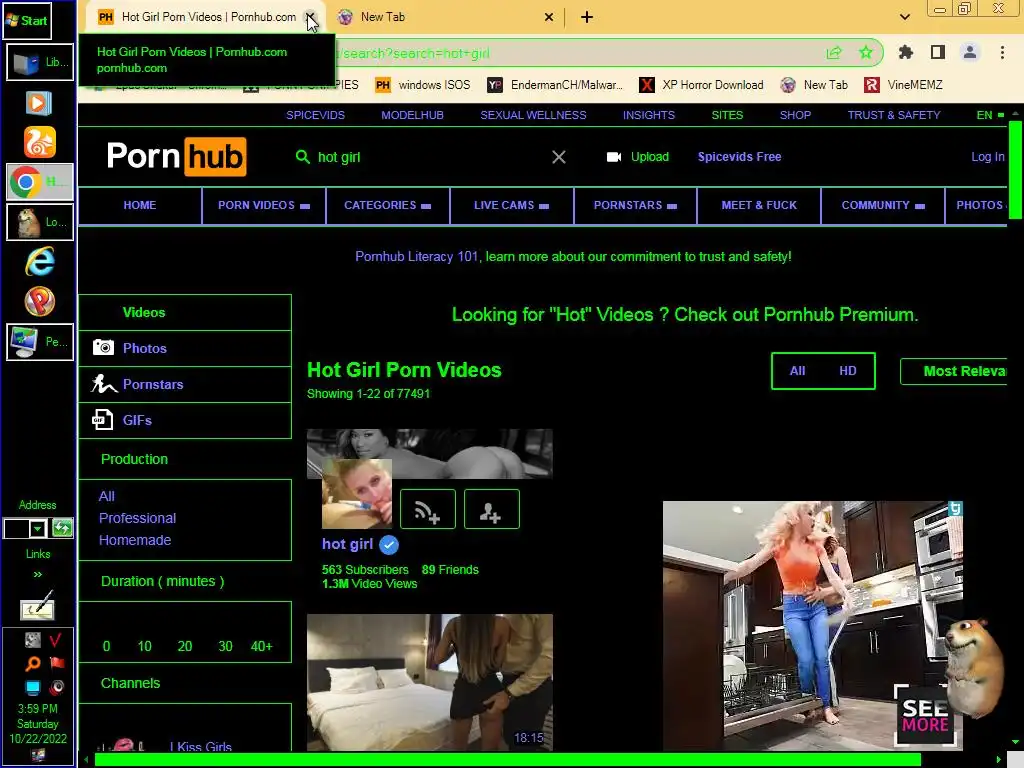This screenshot has height=768, width=1024.
Task: Open the Personalization taskbar window
Action: click(40, 342)
